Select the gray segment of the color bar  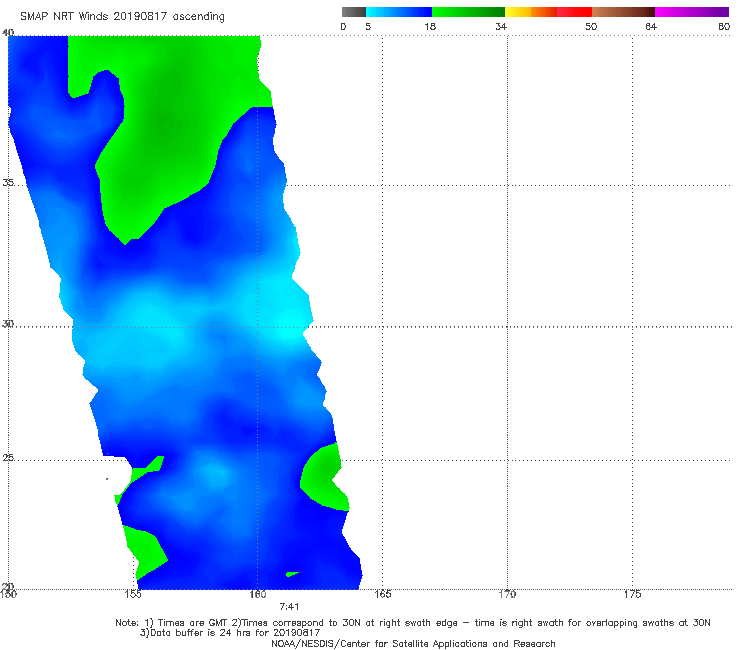point(354,12)
